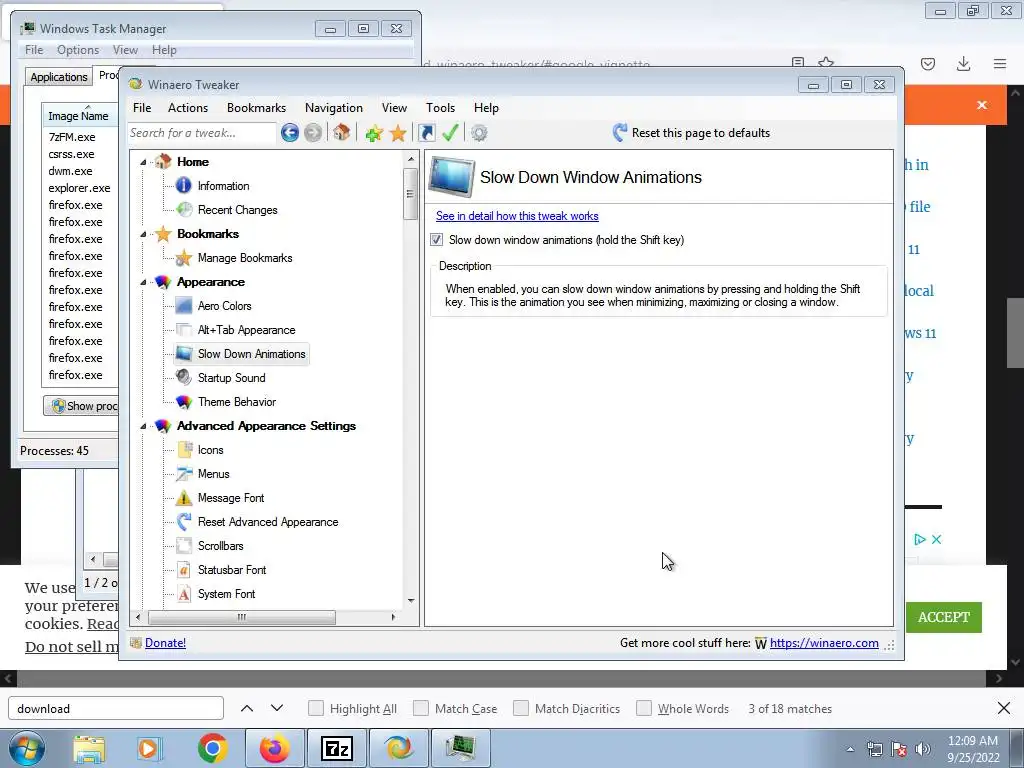Viewport: 1024px width, 768px height.
Task: Click the green checkmark toolbar icon
Action: click(x=450, y=133)
